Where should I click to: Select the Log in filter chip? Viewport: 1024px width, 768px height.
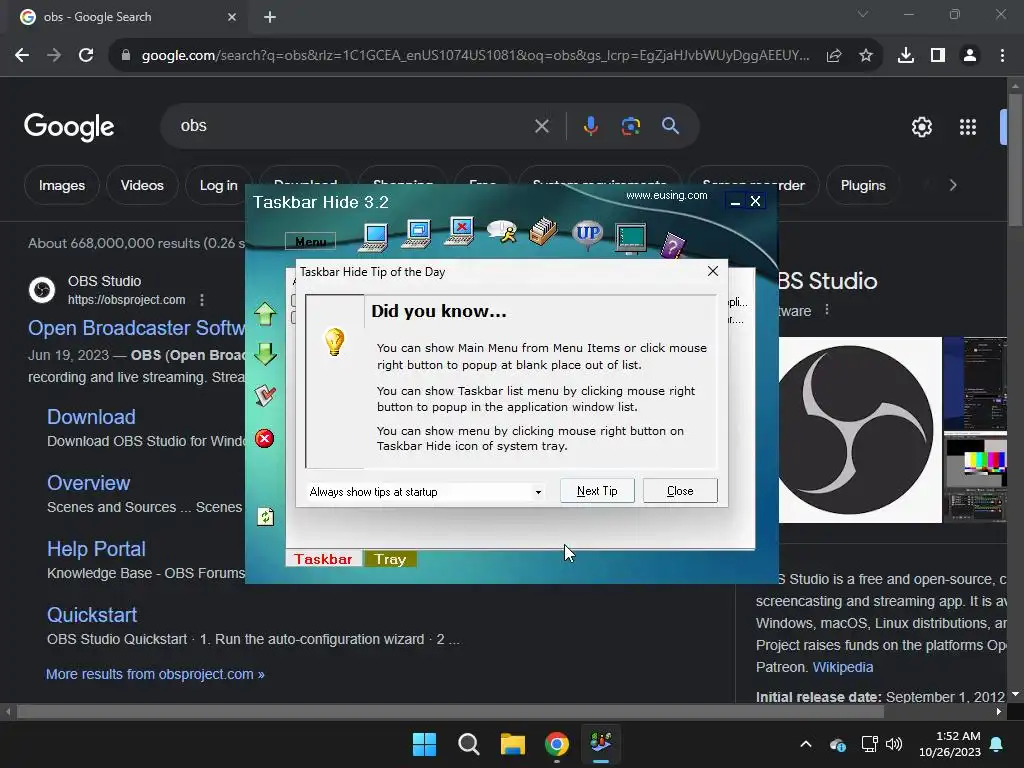pyautogui.click(x=218, y=185)
